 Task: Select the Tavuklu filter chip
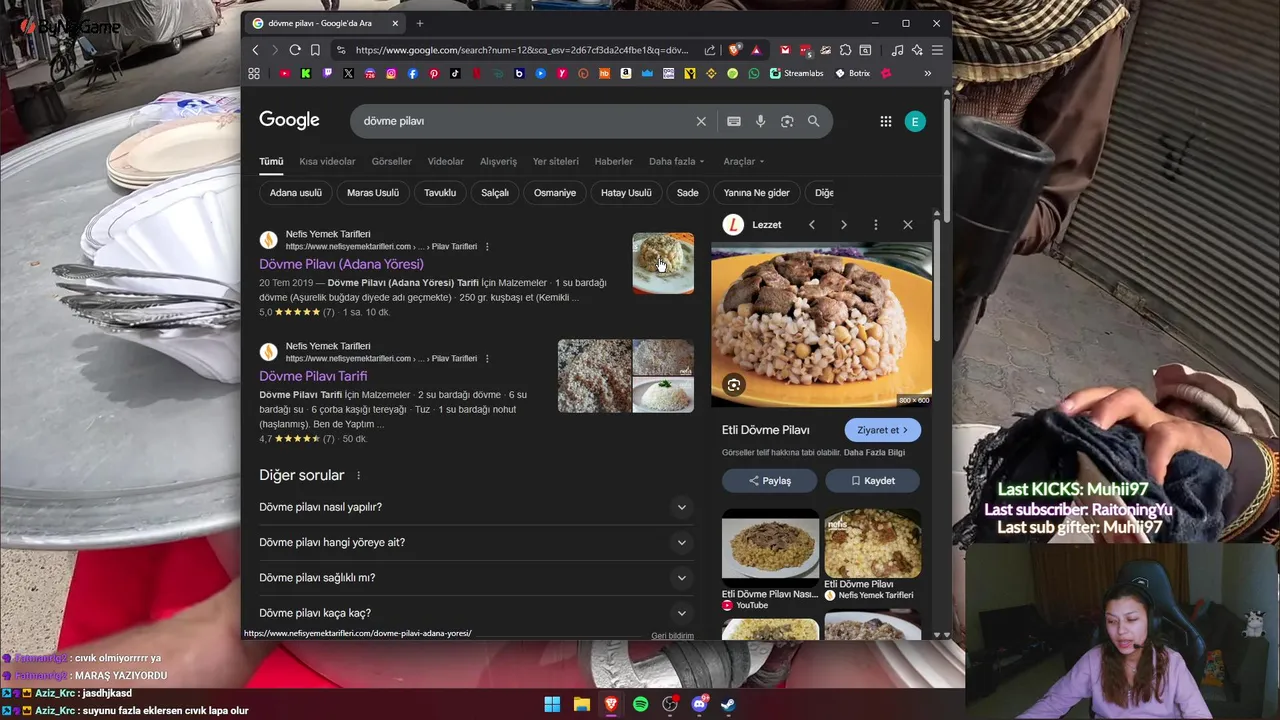pos(439,192)
